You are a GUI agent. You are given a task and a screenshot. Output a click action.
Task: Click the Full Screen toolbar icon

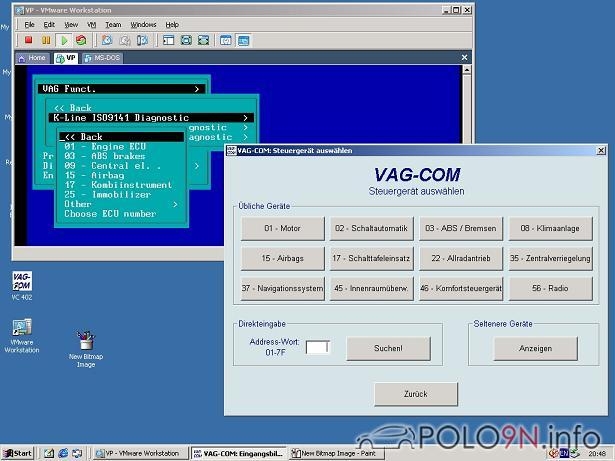(186, 40)
